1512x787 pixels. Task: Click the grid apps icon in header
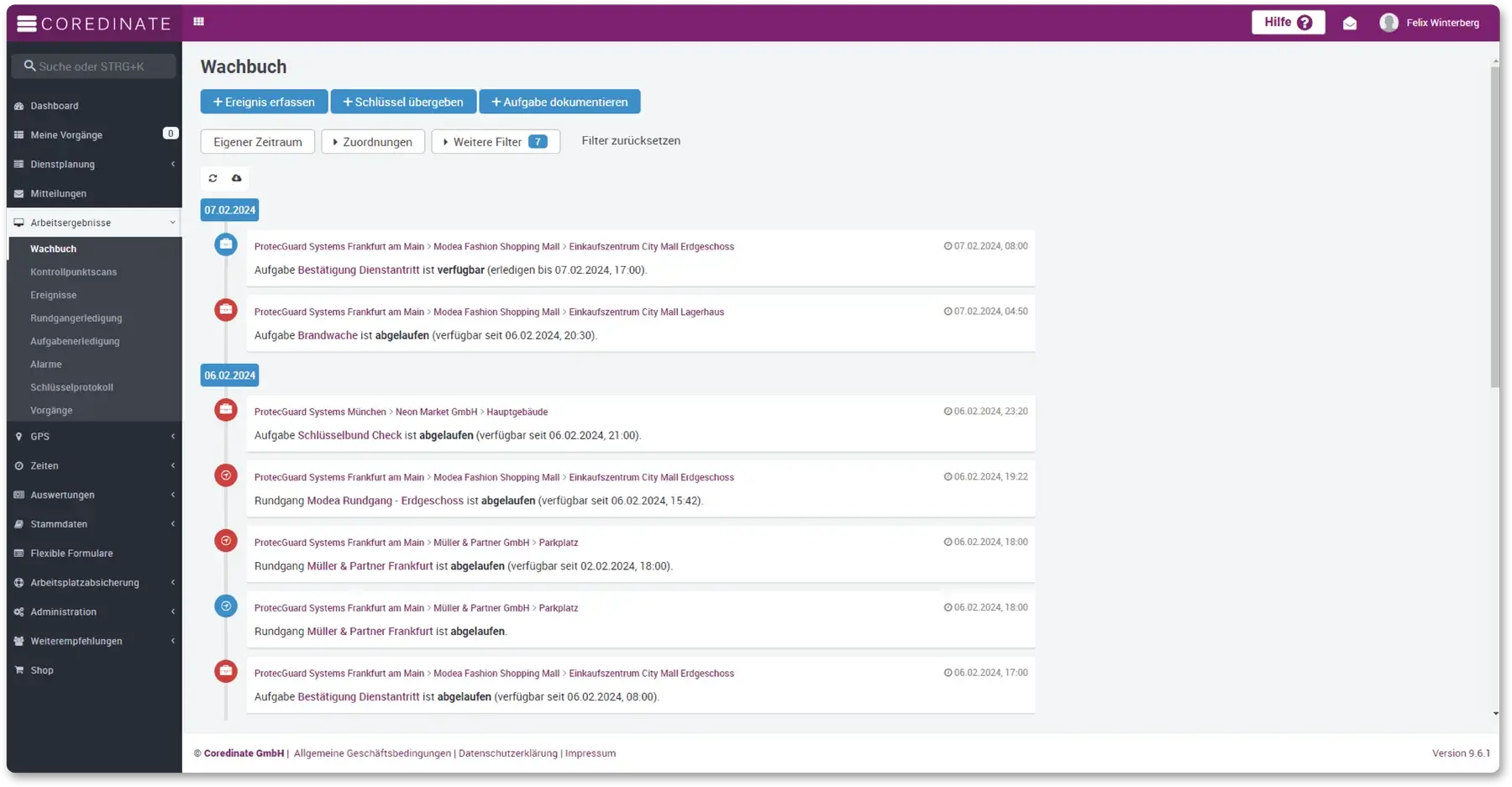(x=199, y=22)
